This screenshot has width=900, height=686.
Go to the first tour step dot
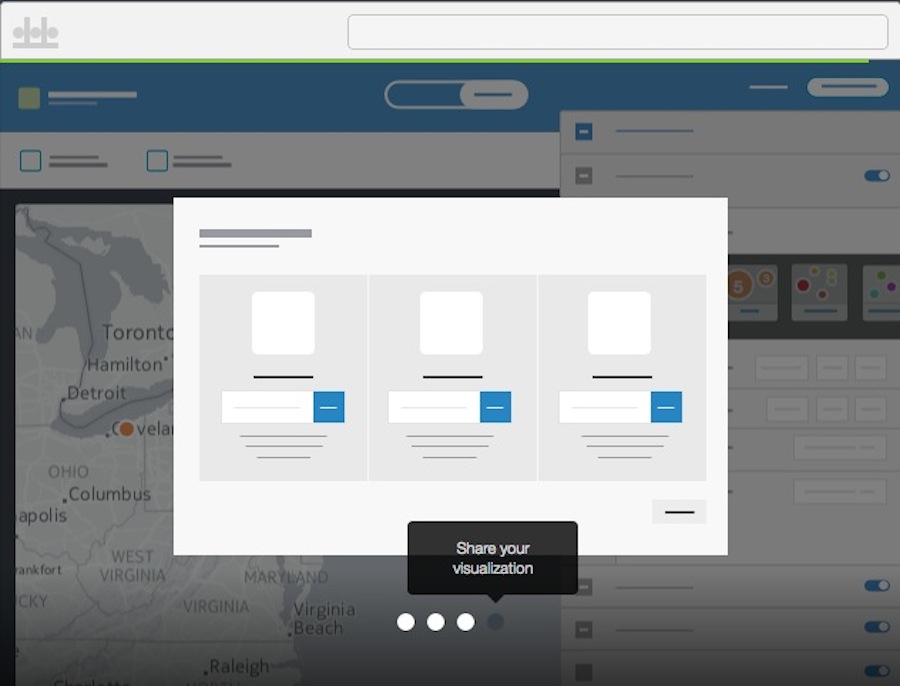tap(405, 622)
